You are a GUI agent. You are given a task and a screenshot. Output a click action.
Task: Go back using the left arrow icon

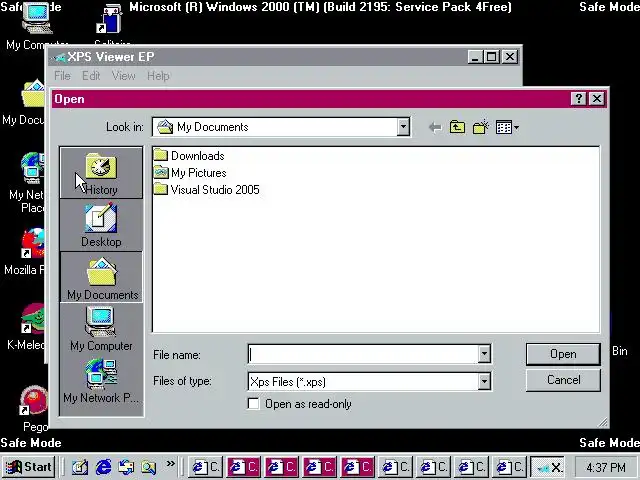tap(435, 128)
